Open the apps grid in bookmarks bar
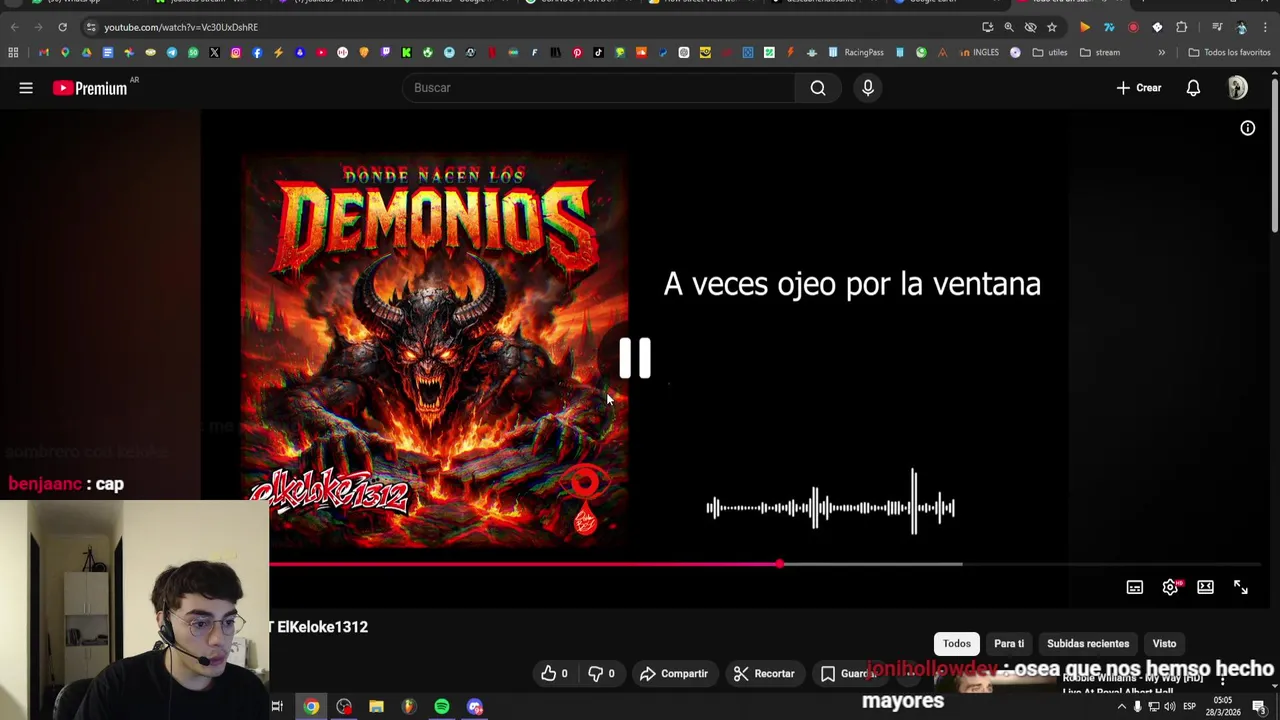The image size is (1280, 720). (x=13, y=52)
